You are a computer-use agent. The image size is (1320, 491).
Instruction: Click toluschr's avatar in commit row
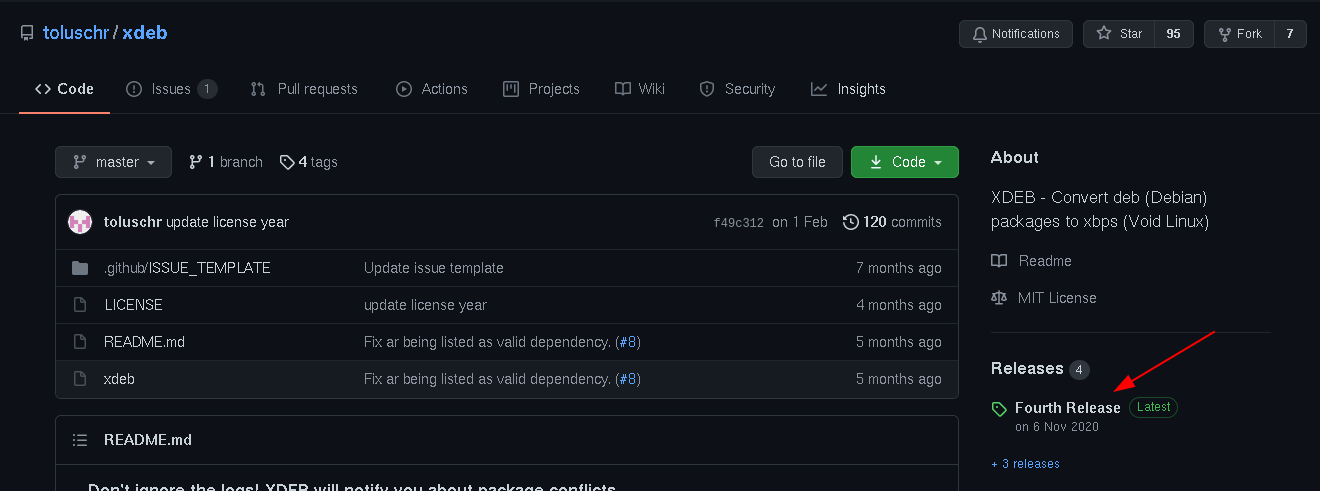(80, 222)
